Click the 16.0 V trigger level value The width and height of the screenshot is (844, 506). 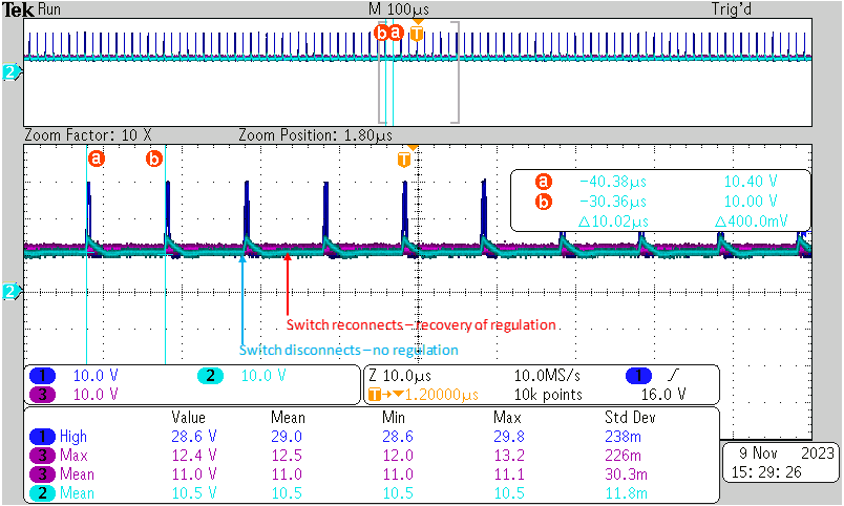[680, 394]
